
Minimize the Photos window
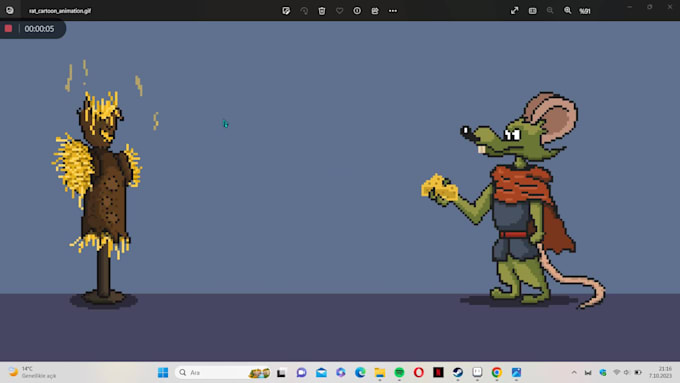(x=630, y=7)
